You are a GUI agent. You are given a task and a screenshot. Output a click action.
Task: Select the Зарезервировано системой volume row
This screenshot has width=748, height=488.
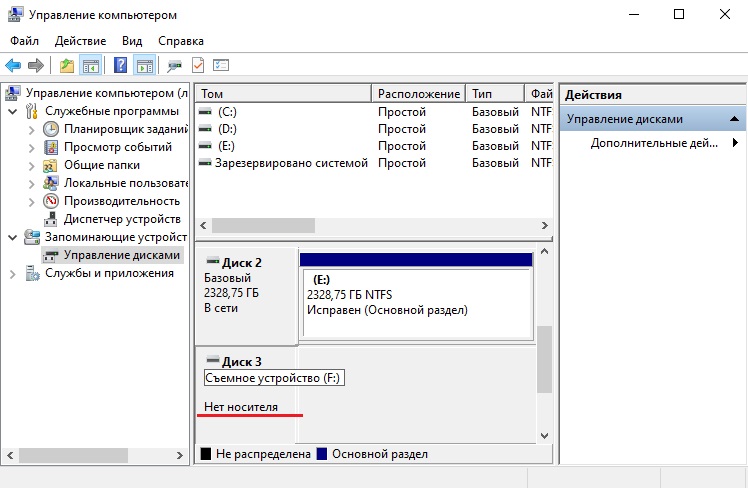tap(374, 163)
